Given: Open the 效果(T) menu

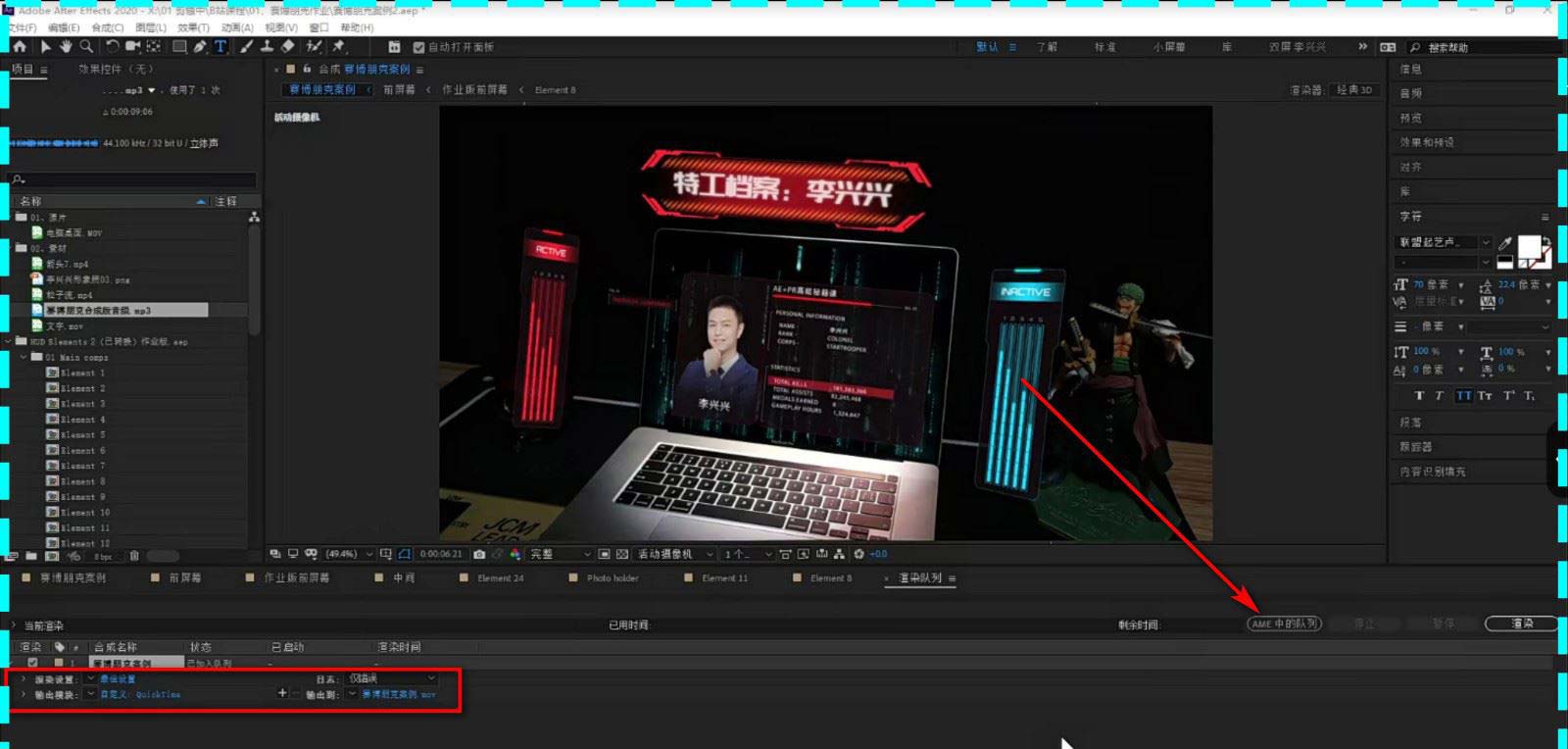Looking at the screenshot, I should click(193, 27).
